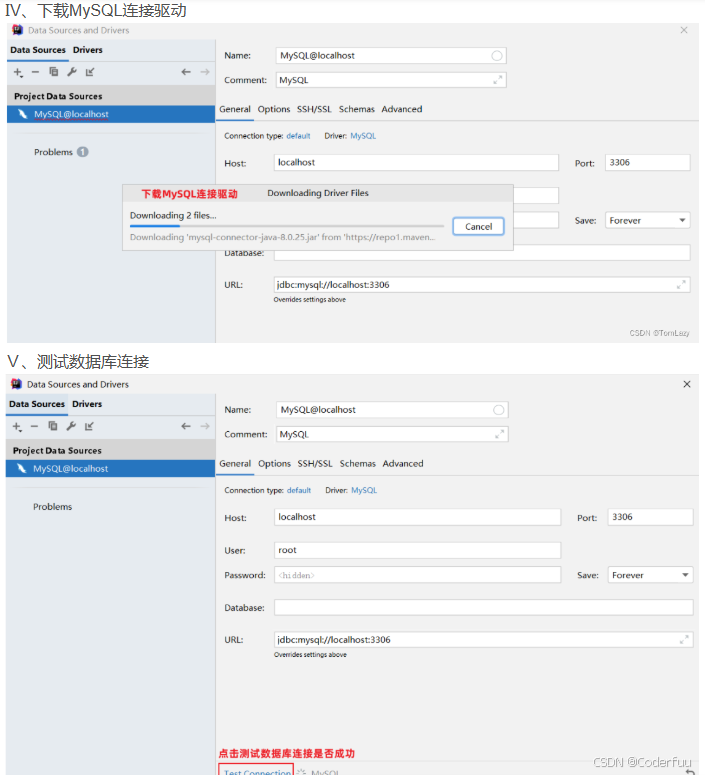The image size is (705, 775).
Task: Click the color circle in the section IV Name field
Action: [x=497, y=56]
